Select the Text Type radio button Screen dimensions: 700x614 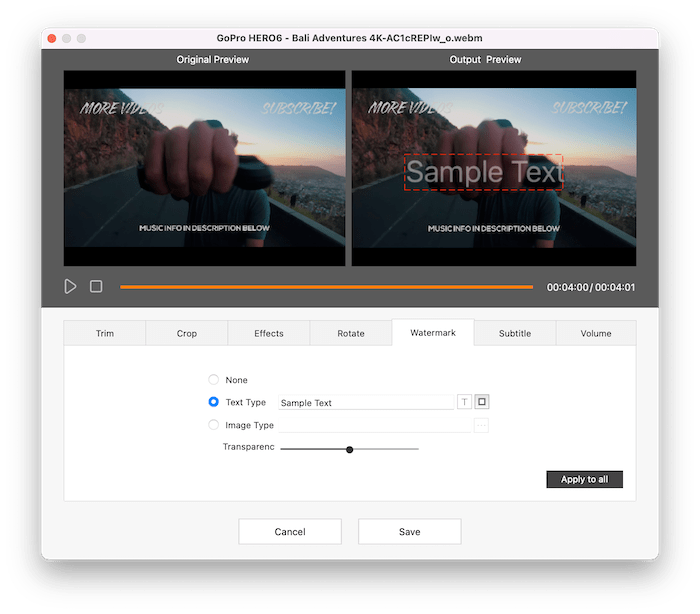[213, 402]
